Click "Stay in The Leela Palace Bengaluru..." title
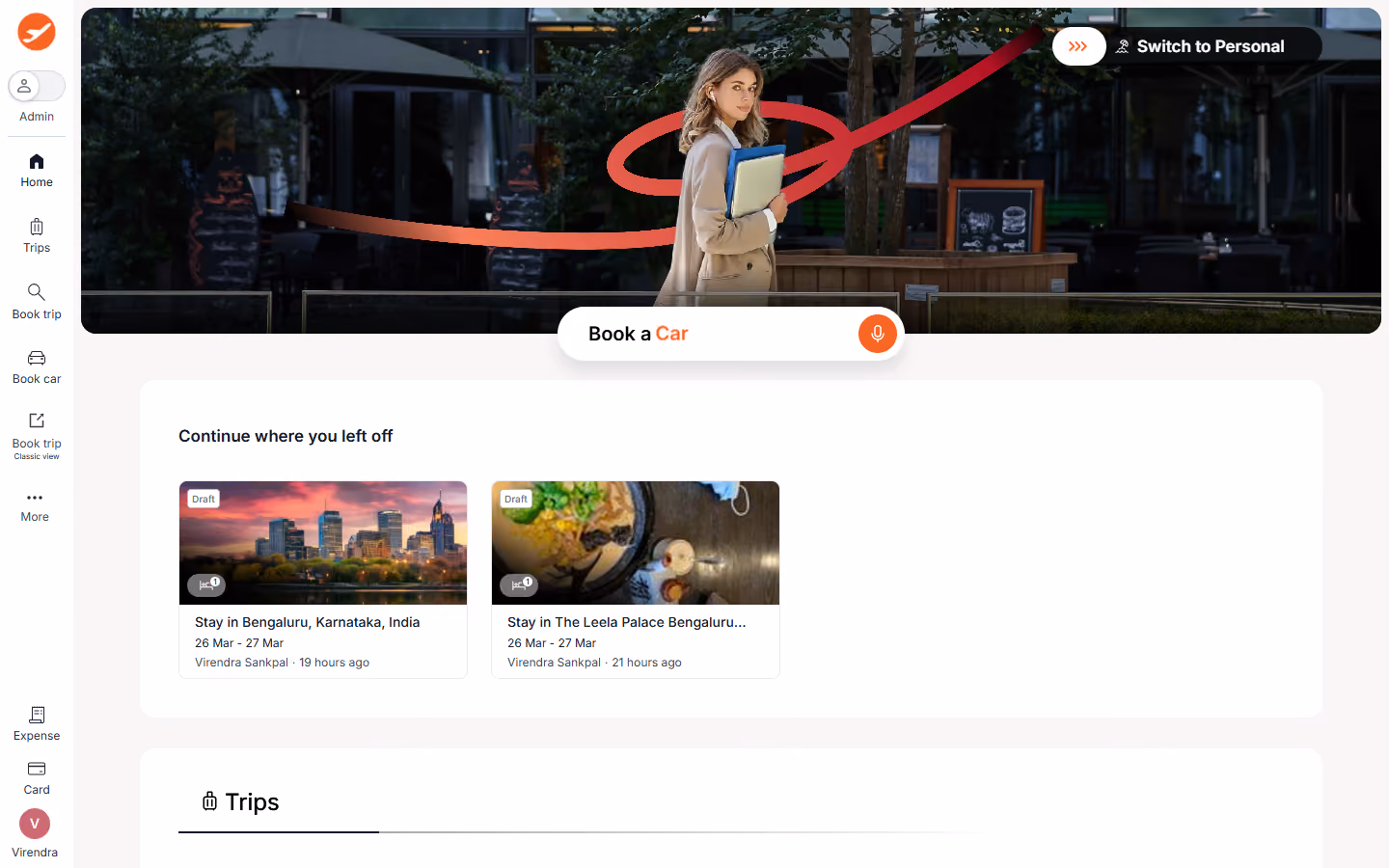1389x868 pixels. 627,622
